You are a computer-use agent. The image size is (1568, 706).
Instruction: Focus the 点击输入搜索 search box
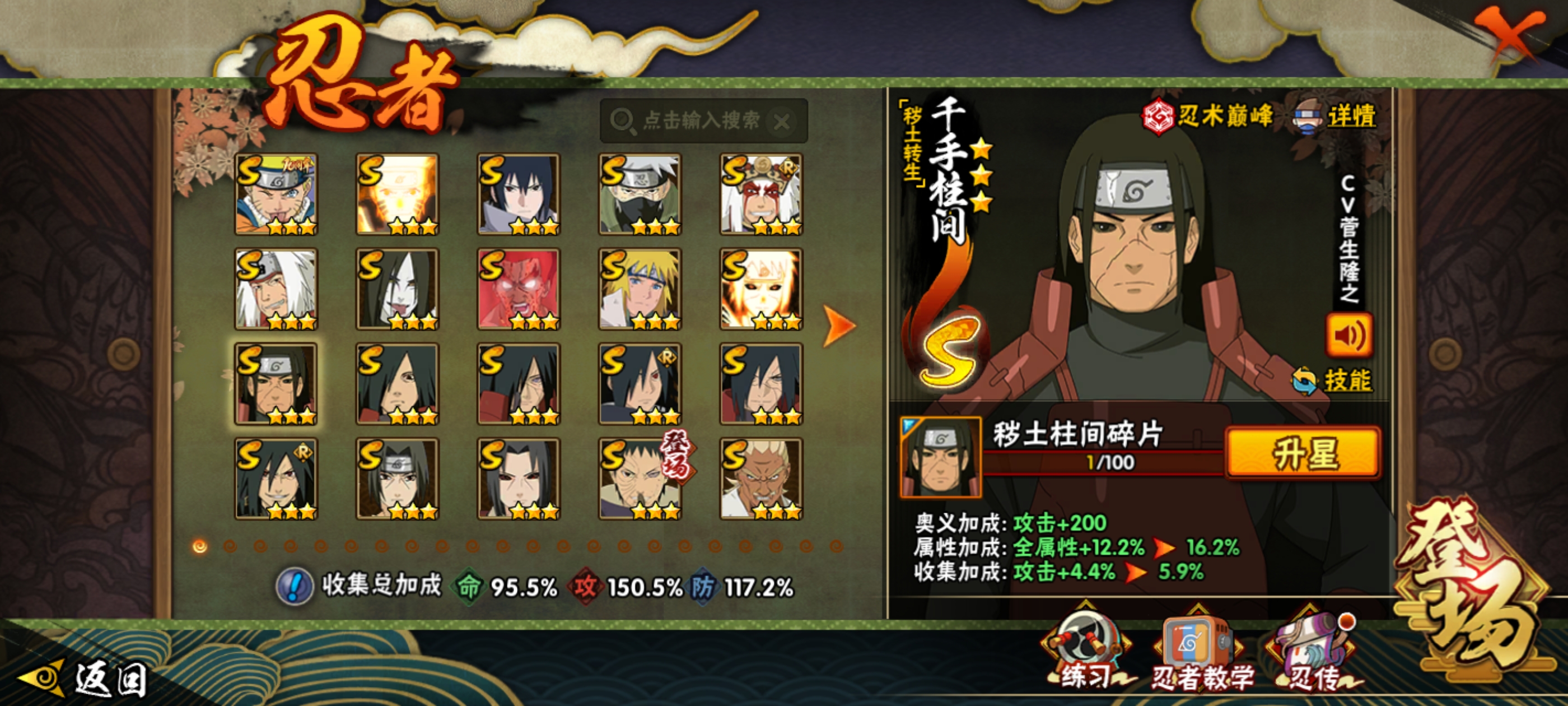[x=704, y=120]
